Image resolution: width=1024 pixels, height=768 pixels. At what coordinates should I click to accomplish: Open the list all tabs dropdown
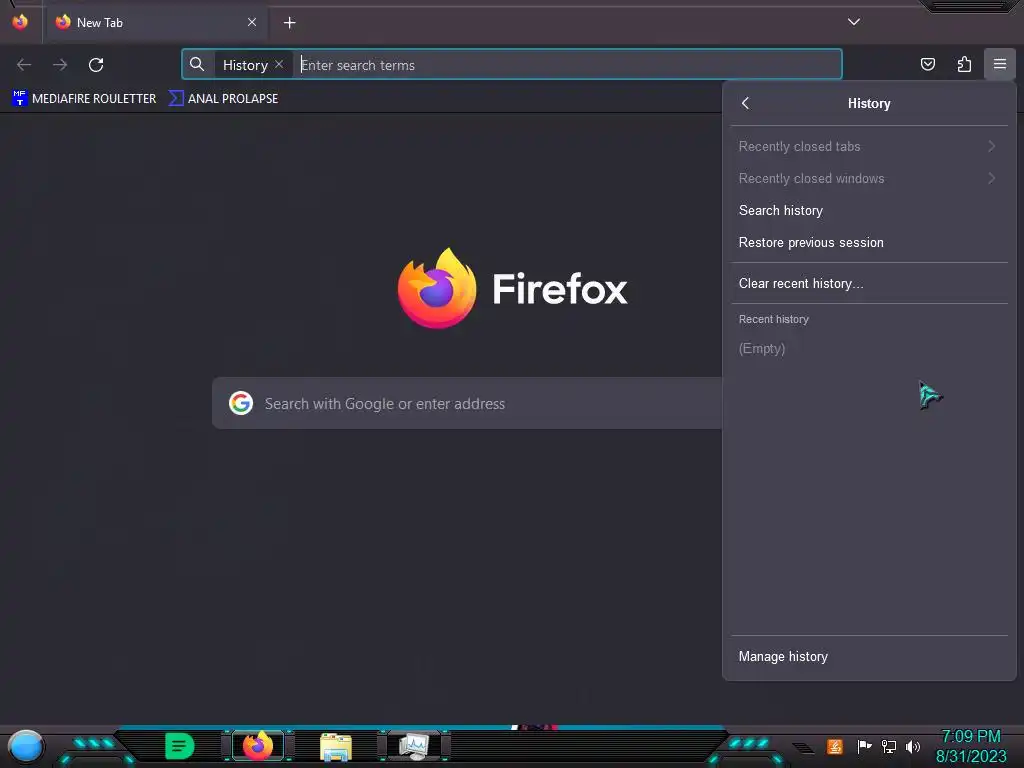(854, 22)
